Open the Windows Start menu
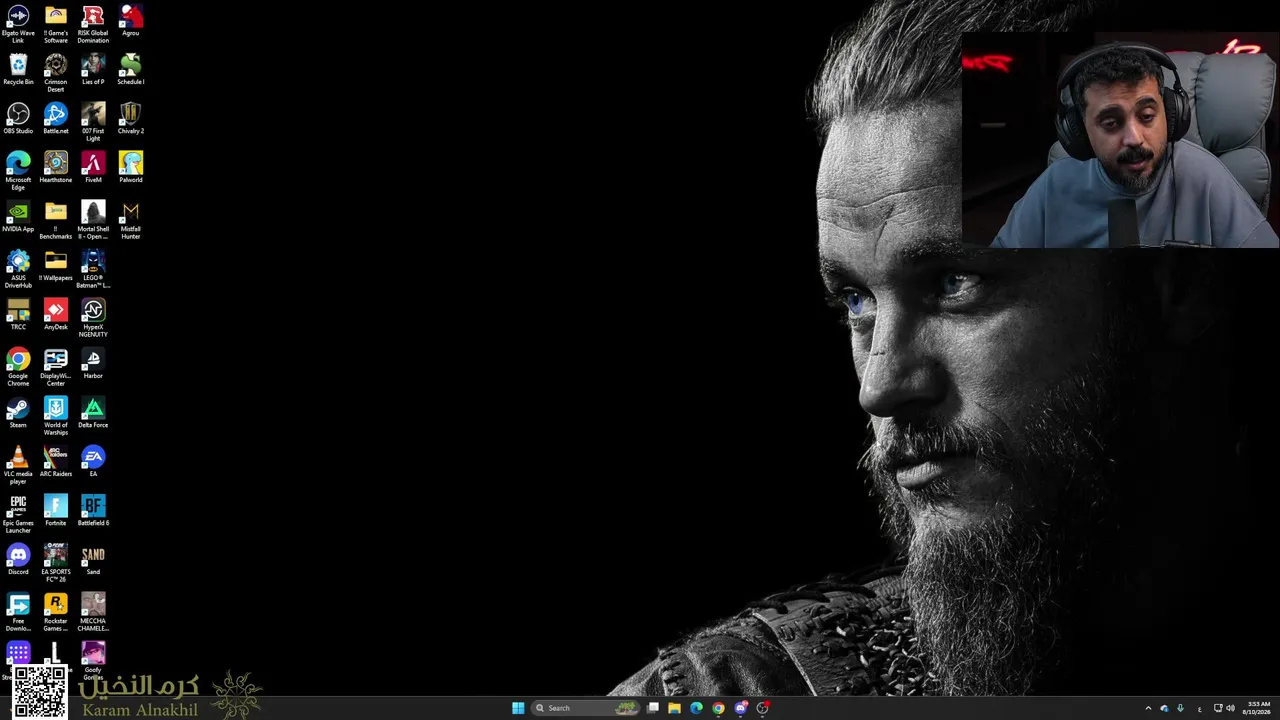The image size is (1280, 720). coord(518,708)
